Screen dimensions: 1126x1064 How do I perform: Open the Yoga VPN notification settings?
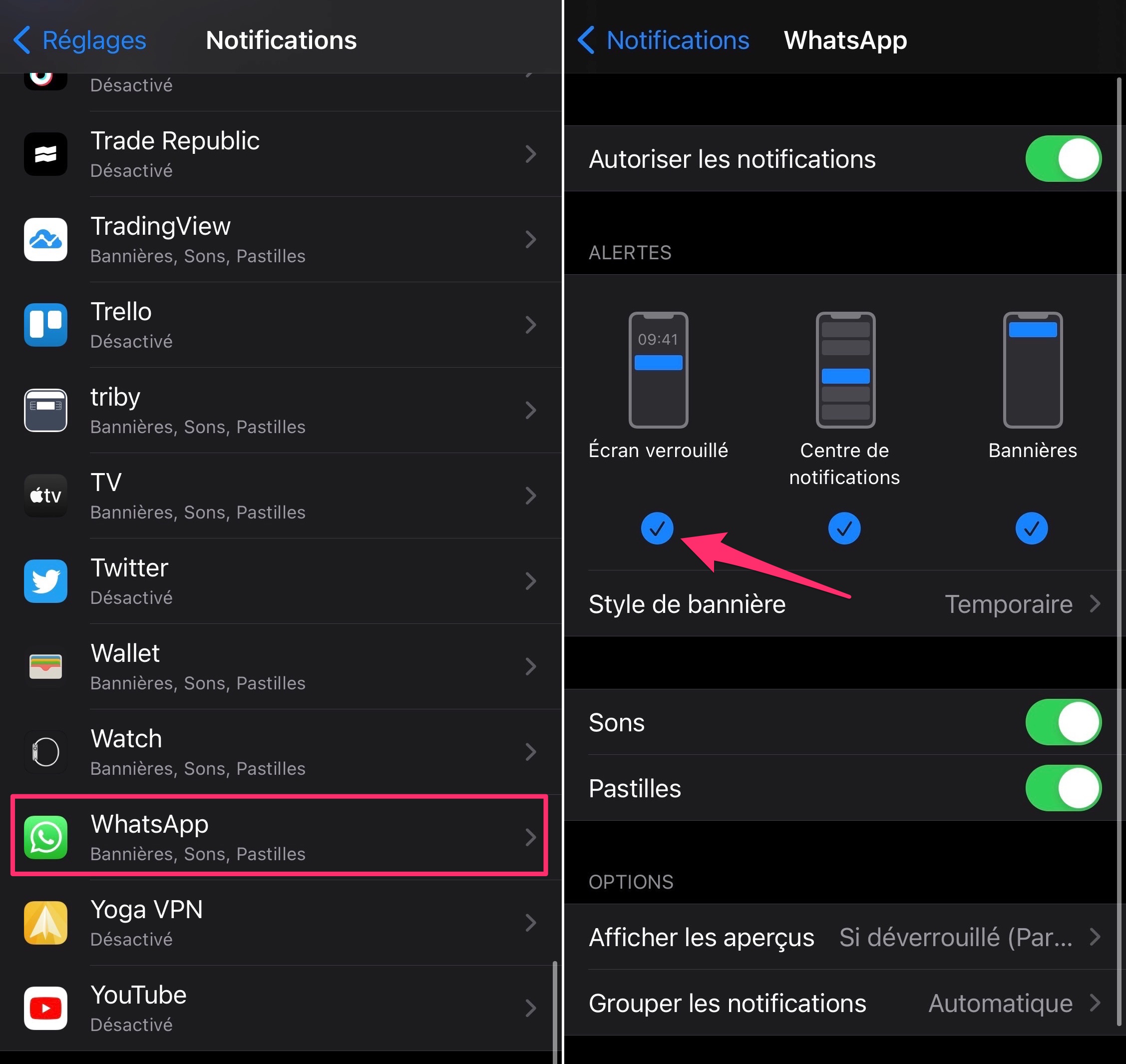click(281, 923)
